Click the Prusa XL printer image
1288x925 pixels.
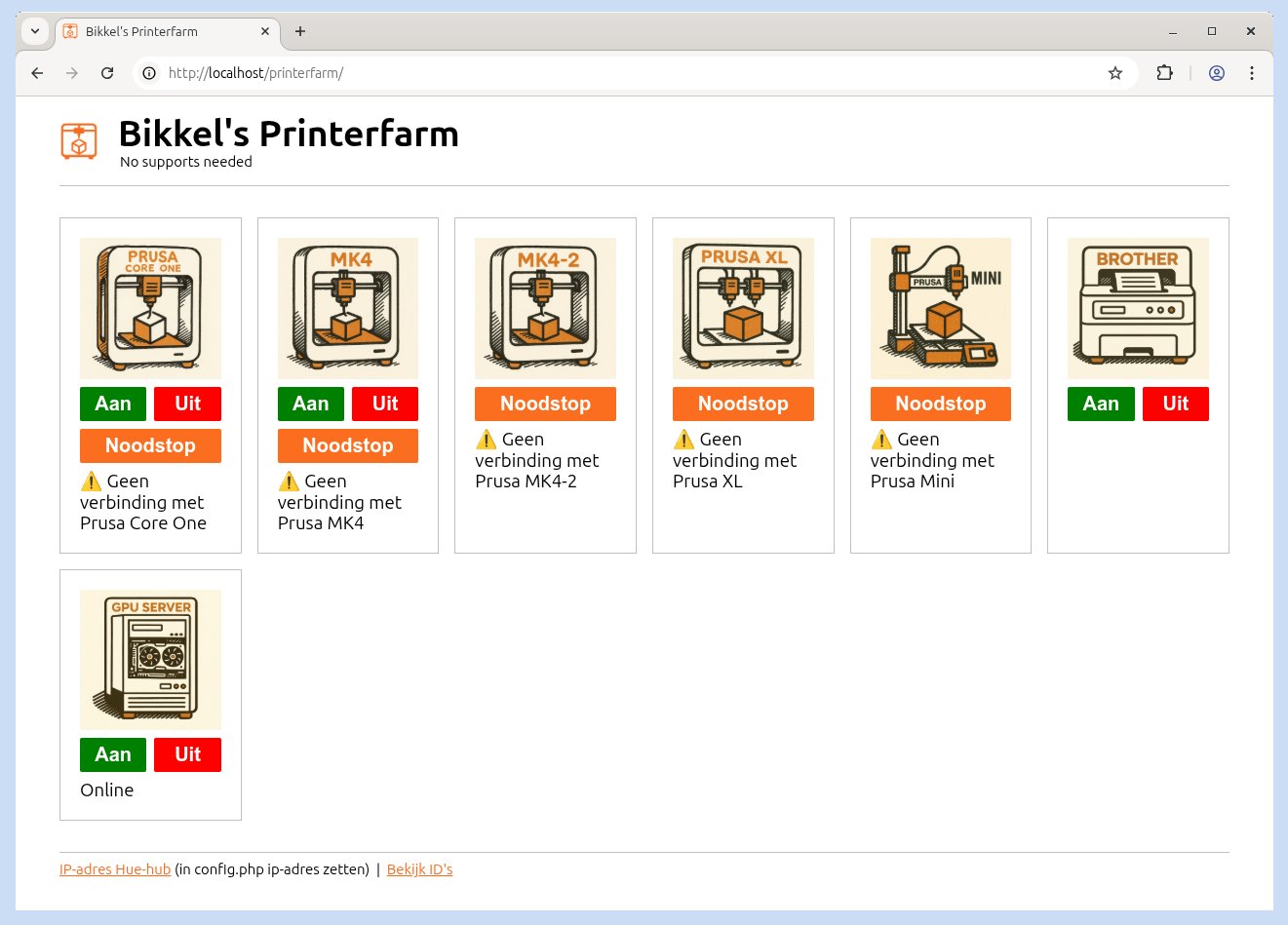[x=743, y=308]
